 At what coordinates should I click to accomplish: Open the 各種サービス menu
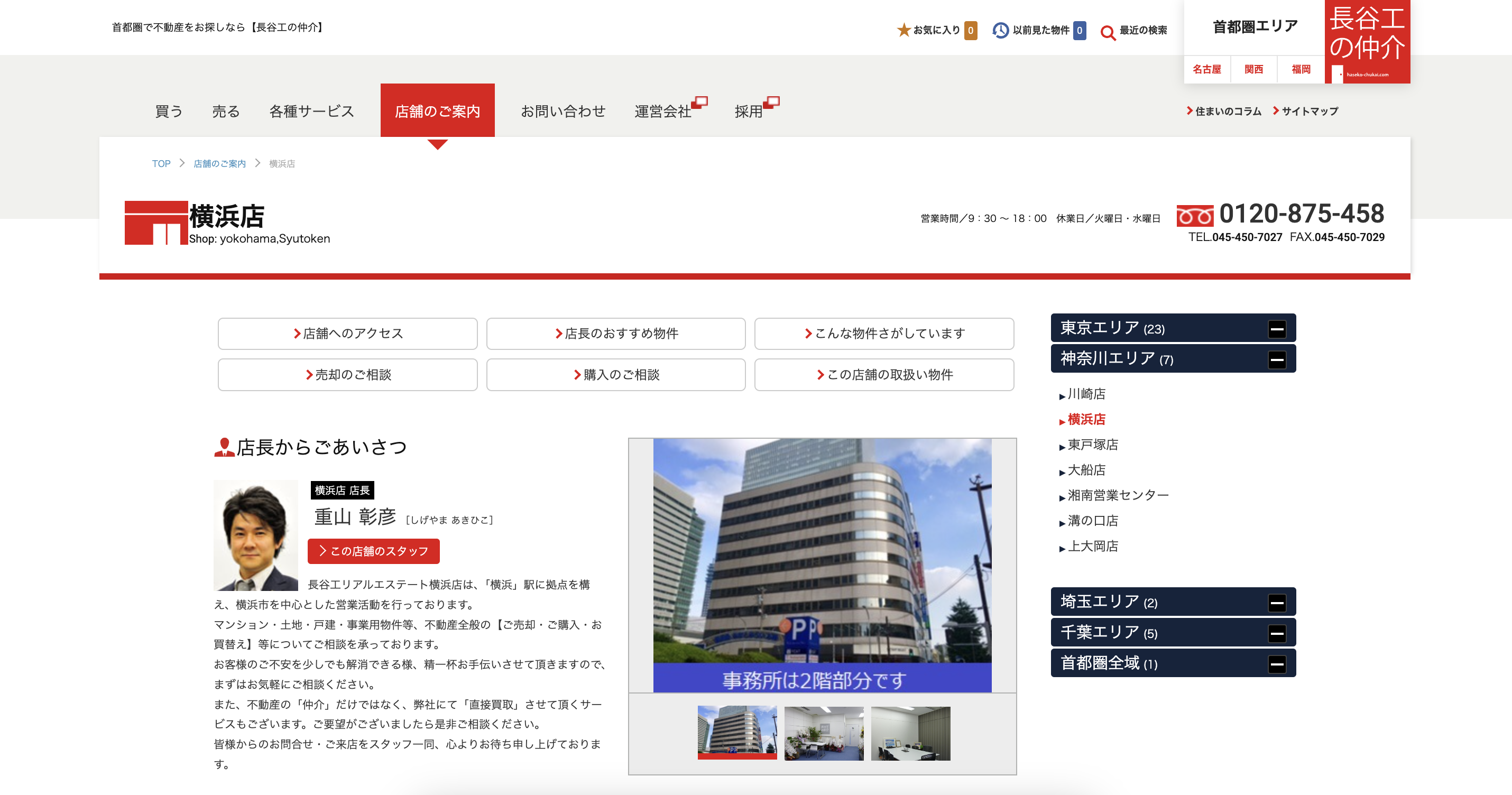click(312, 111)
